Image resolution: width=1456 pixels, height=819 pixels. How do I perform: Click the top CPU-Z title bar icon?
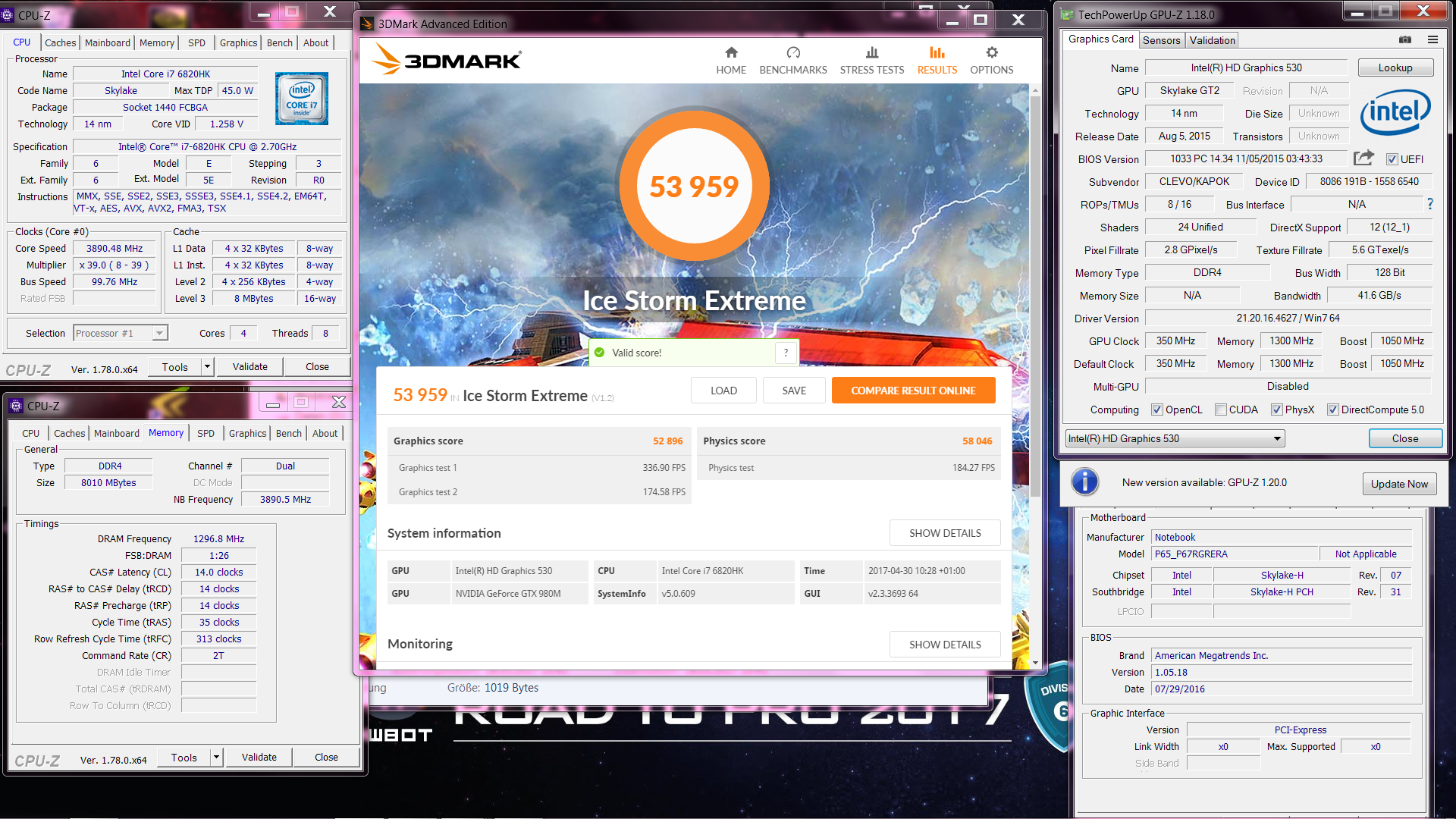pyautogui.click(x=8, y=14)
